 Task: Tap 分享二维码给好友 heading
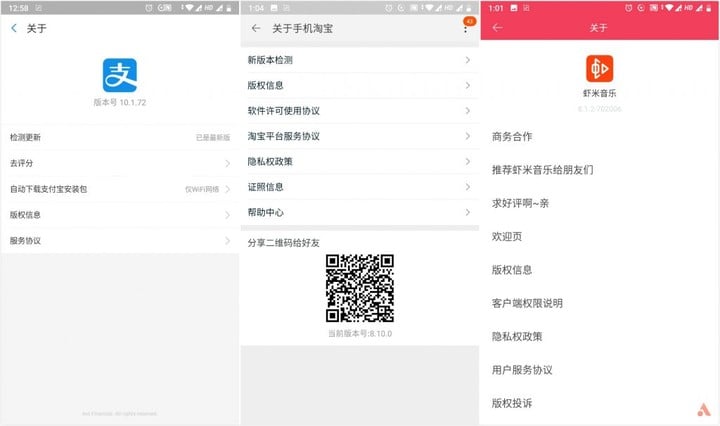(284, 243)
